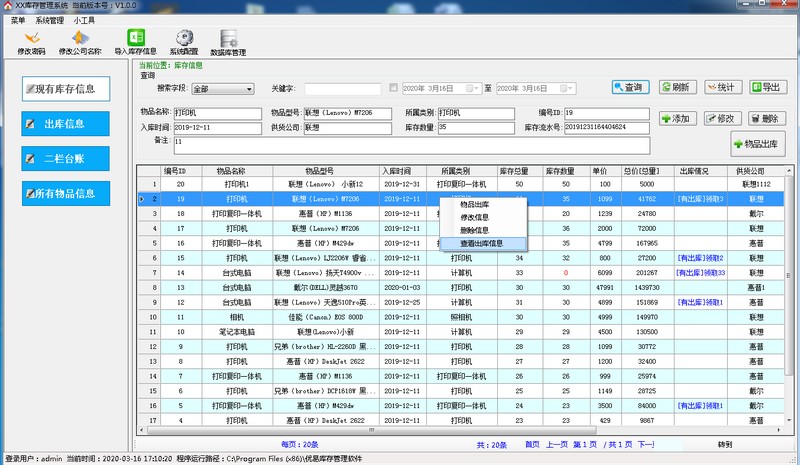The width and height of the screenshot is (800, 465).
Task: Toggle the start date checkbox
Action: click(x=393, y=88)
